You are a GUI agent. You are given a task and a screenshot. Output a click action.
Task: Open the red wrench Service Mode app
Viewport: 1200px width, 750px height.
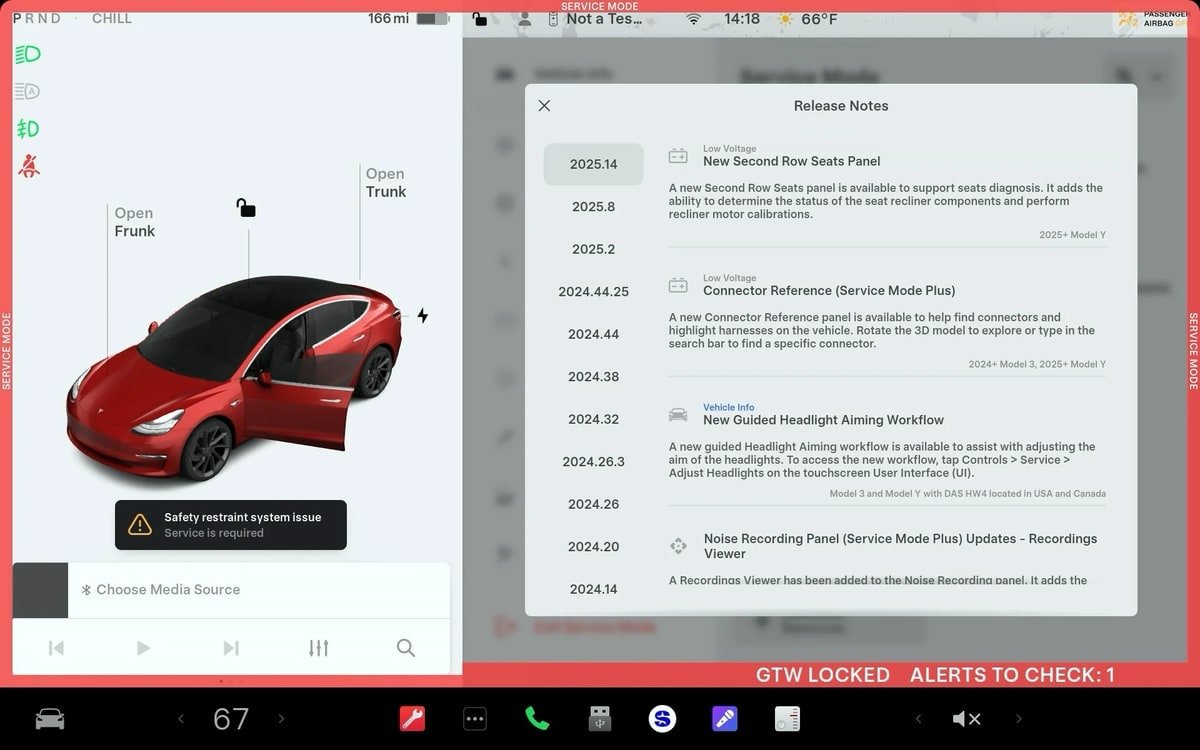pyautogui.click(x=412, y=718)
